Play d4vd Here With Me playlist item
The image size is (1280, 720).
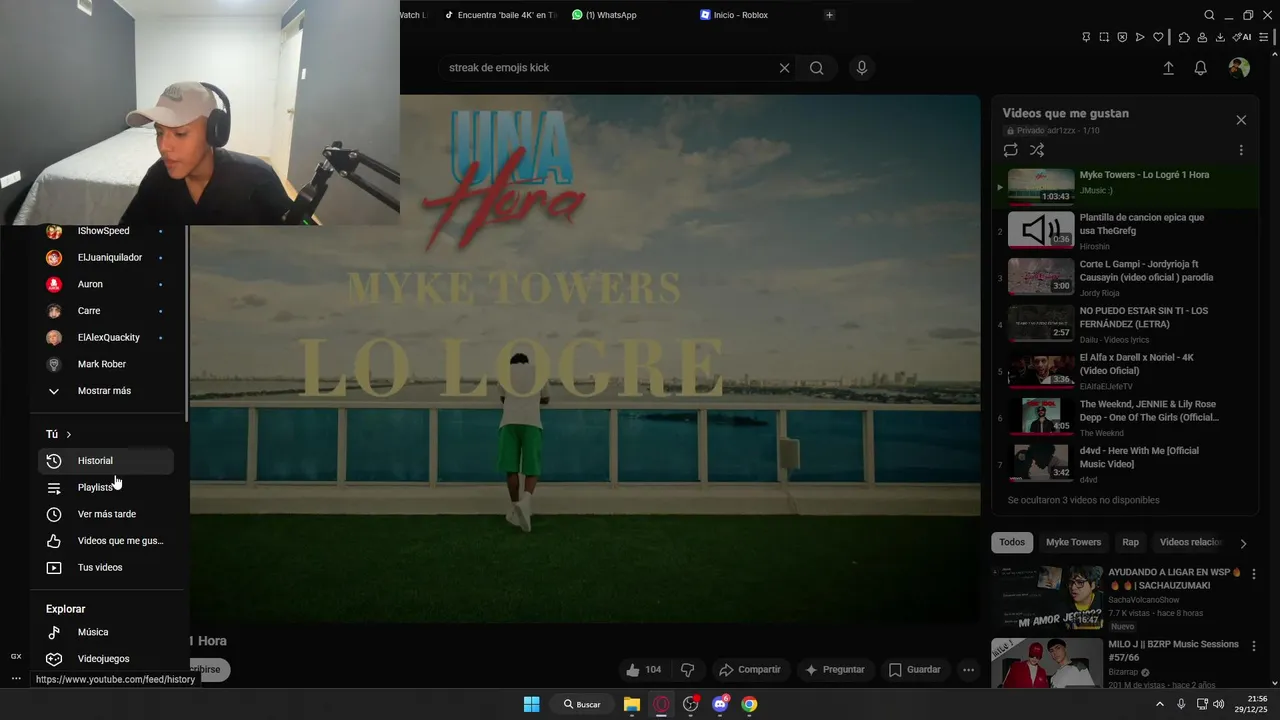pyautogui.click(x=1126, y=464)
